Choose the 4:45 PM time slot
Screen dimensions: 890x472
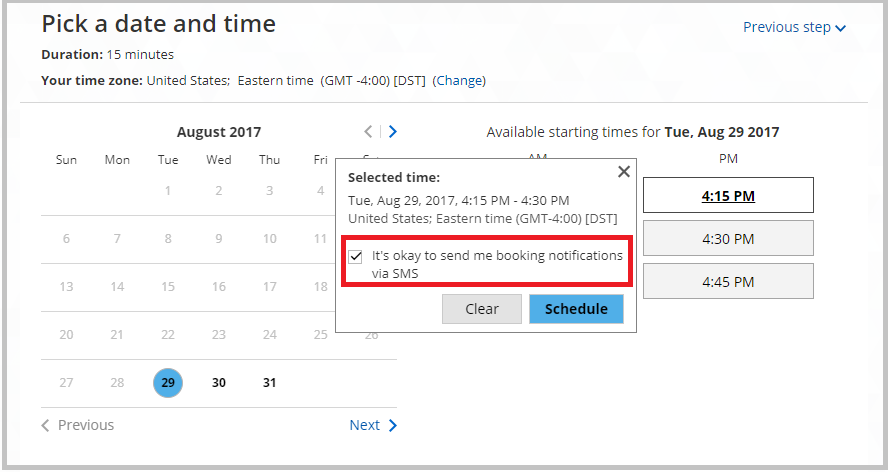pos(728,282)
